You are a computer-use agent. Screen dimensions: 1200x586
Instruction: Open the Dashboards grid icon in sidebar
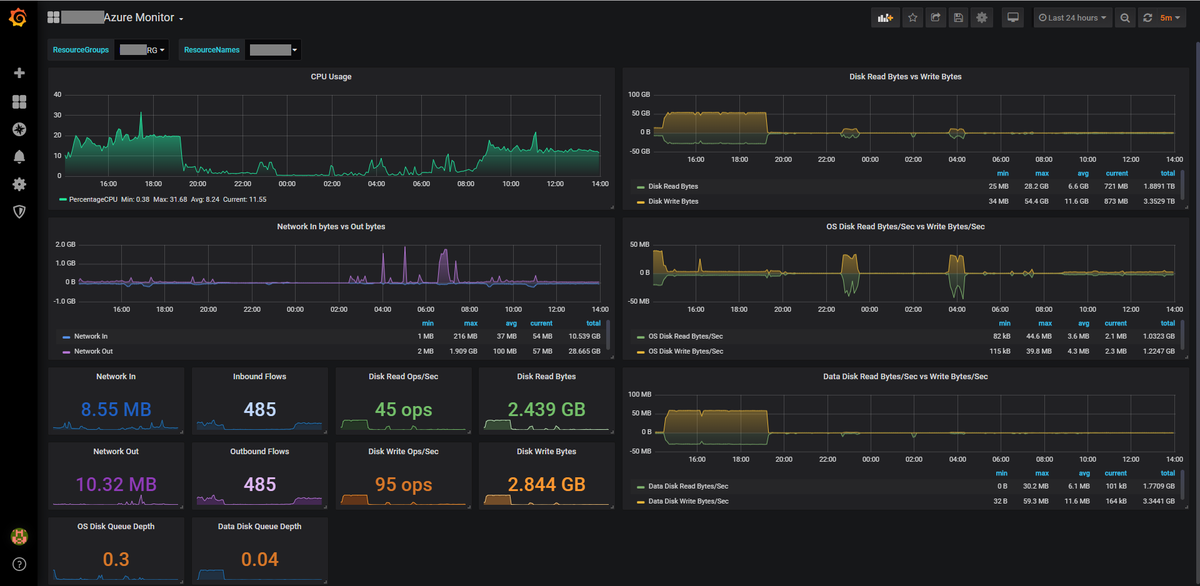point(19,102)
